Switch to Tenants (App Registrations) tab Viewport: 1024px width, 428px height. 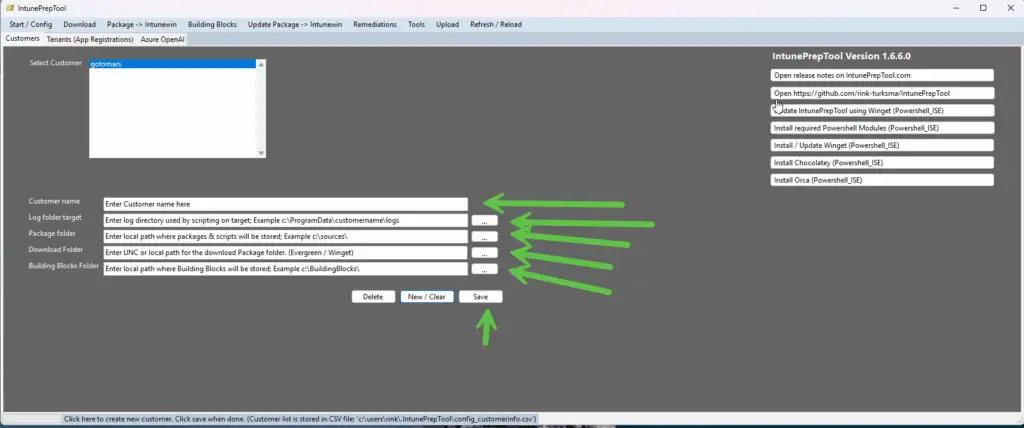click(x=90, y=39)
